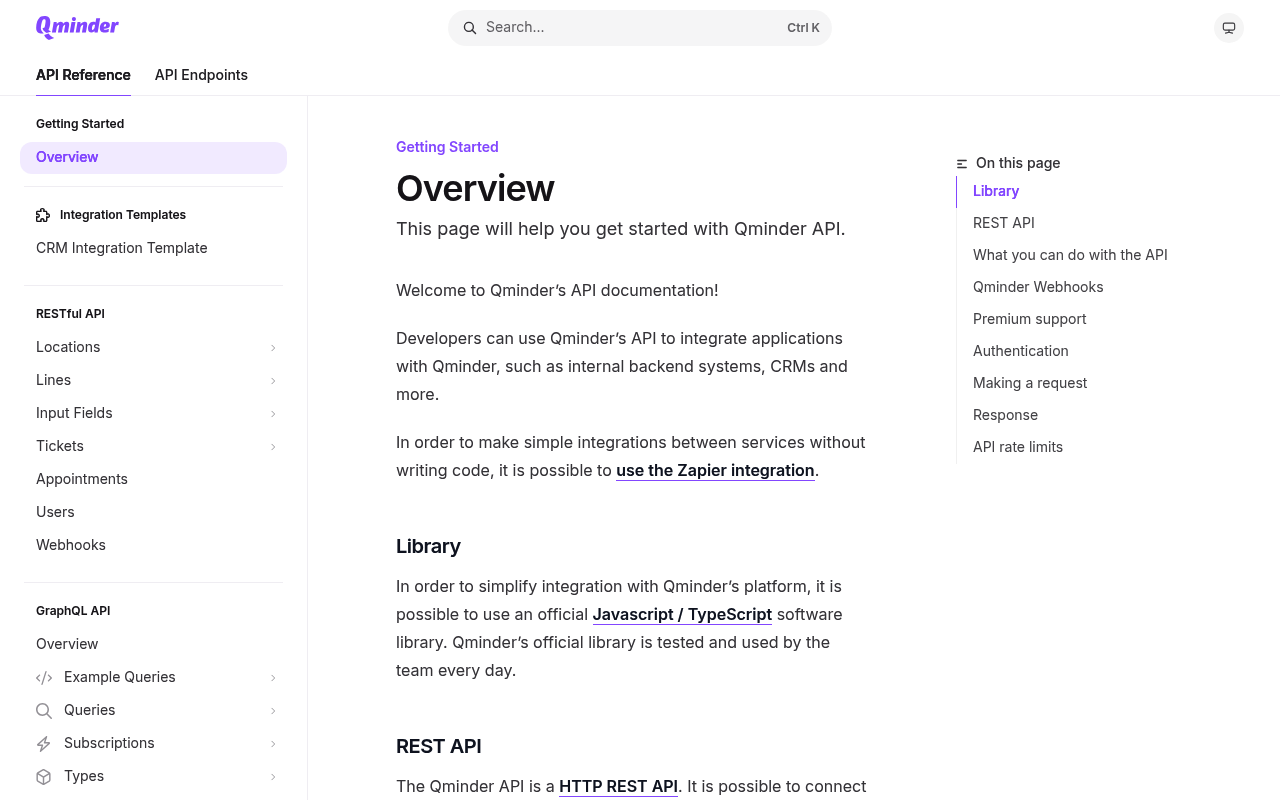
Task: Click the Ctrl K shortcut hint
Action: tap(803, 28)
